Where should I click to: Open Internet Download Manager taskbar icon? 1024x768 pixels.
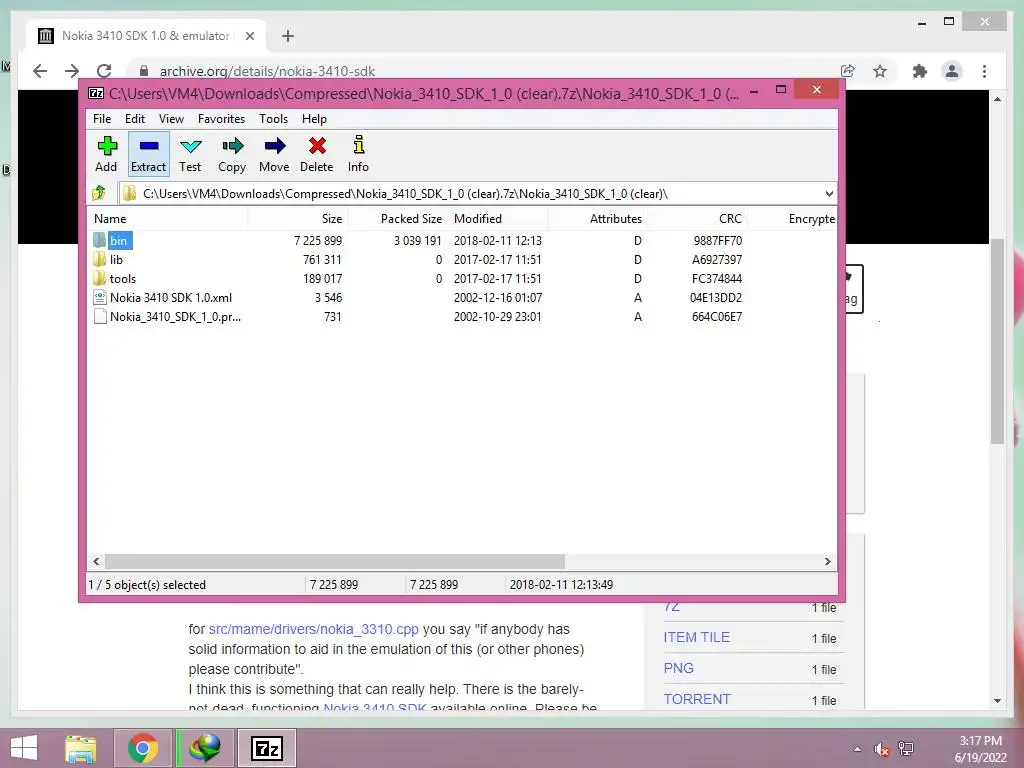point(205,748)
